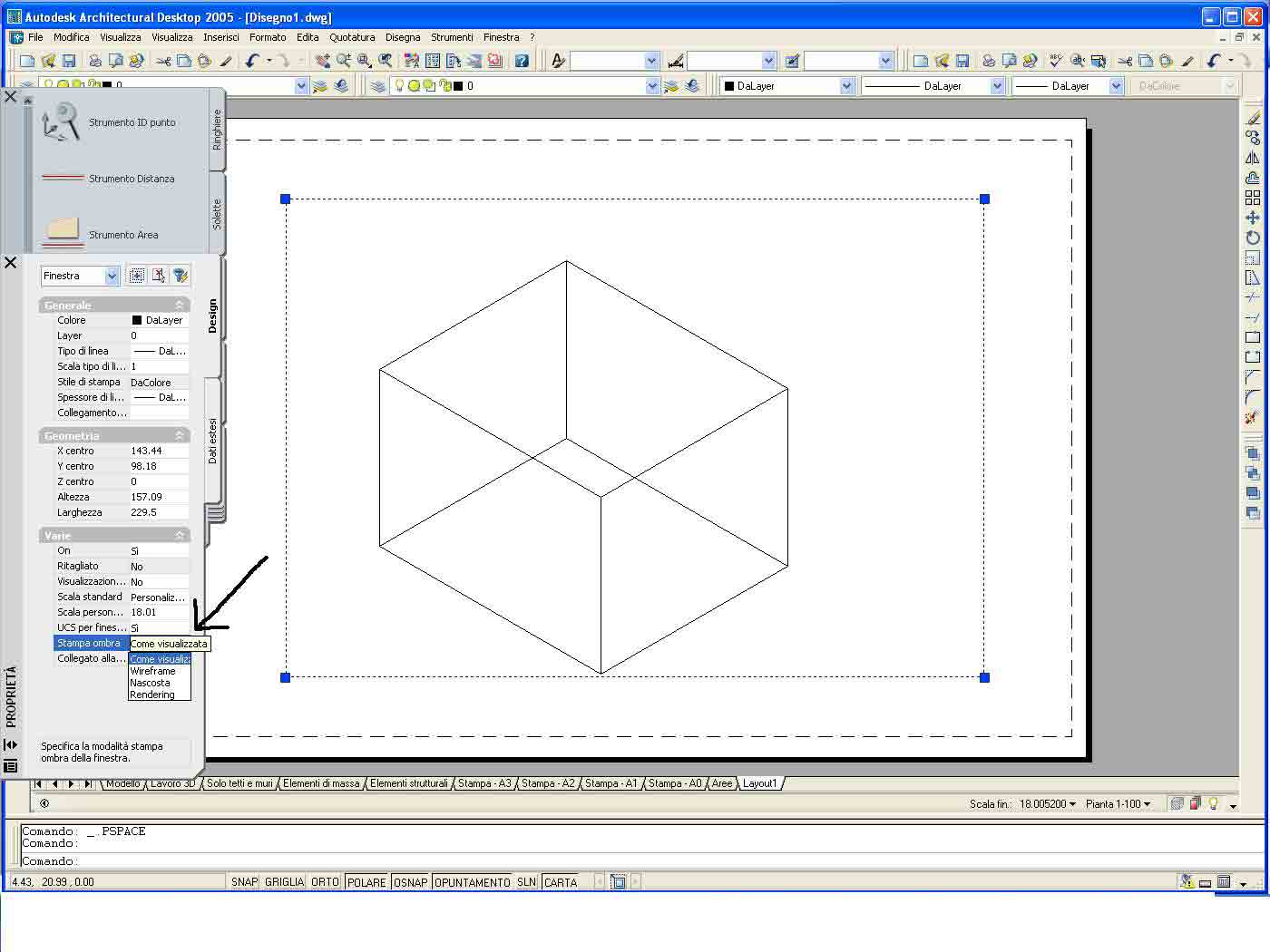Click the Altezza value field
This screenshot has height=952, width=1270.
pos(159,497)
